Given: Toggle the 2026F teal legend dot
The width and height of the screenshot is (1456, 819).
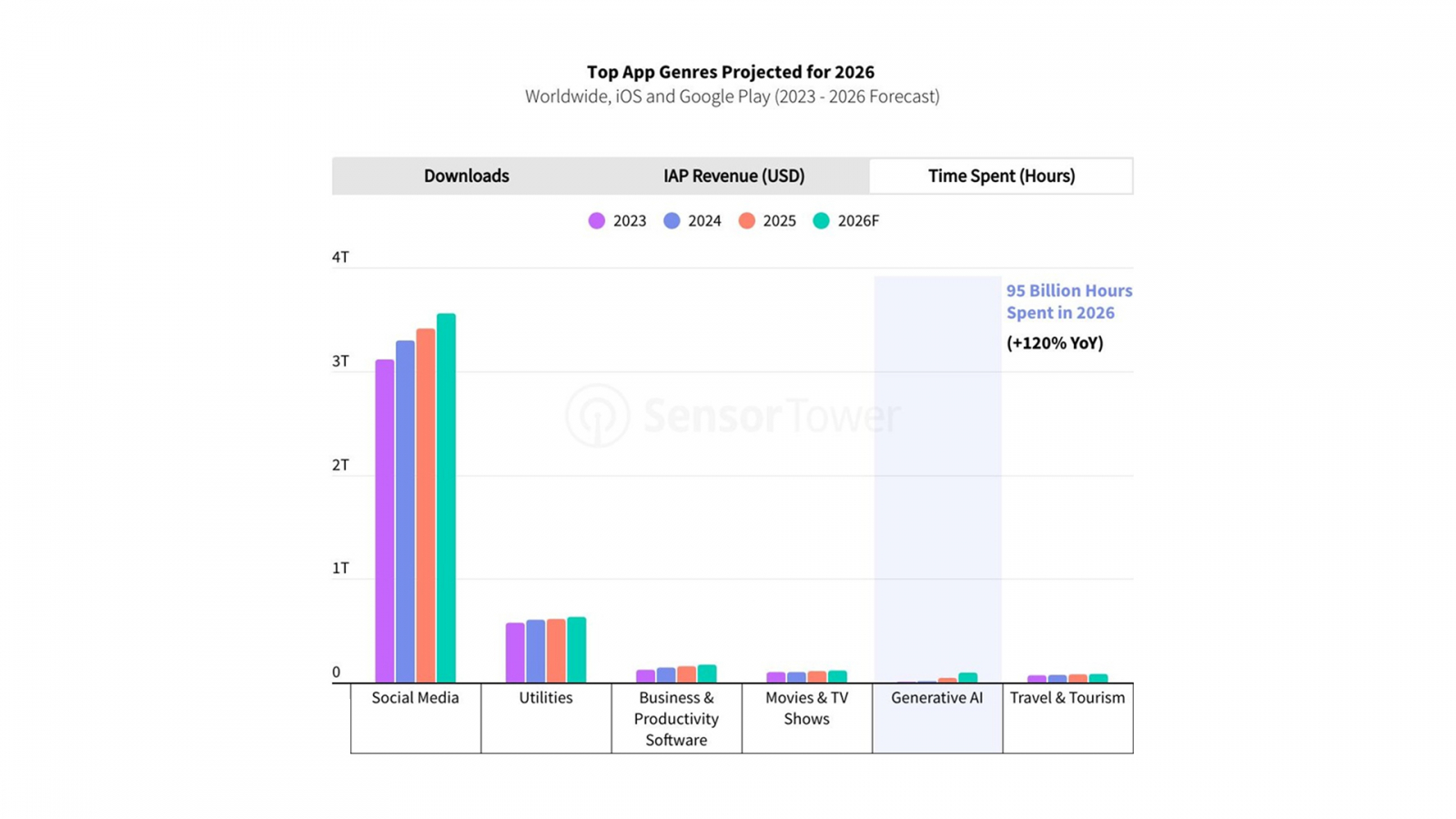Looking at the screenshot, I should [822, 221].
